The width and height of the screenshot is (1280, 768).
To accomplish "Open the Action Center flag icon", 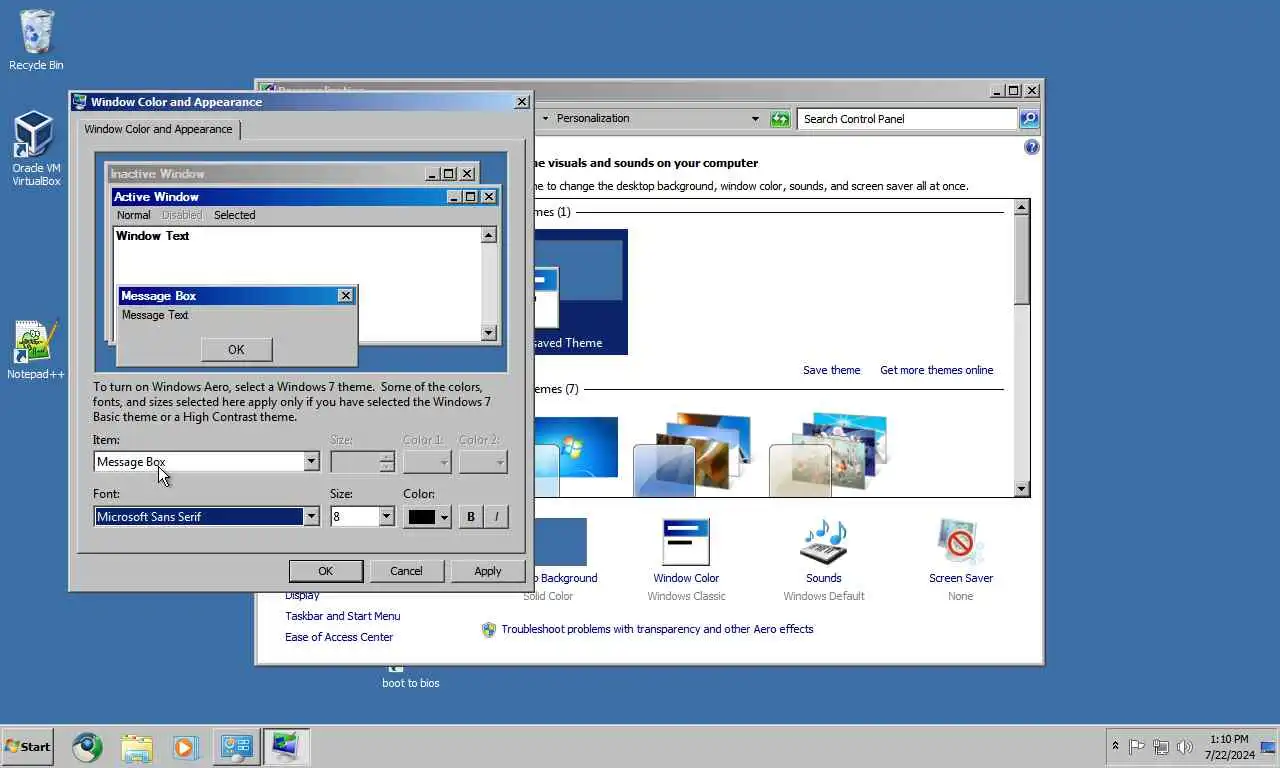I will tap(1137, 746).
